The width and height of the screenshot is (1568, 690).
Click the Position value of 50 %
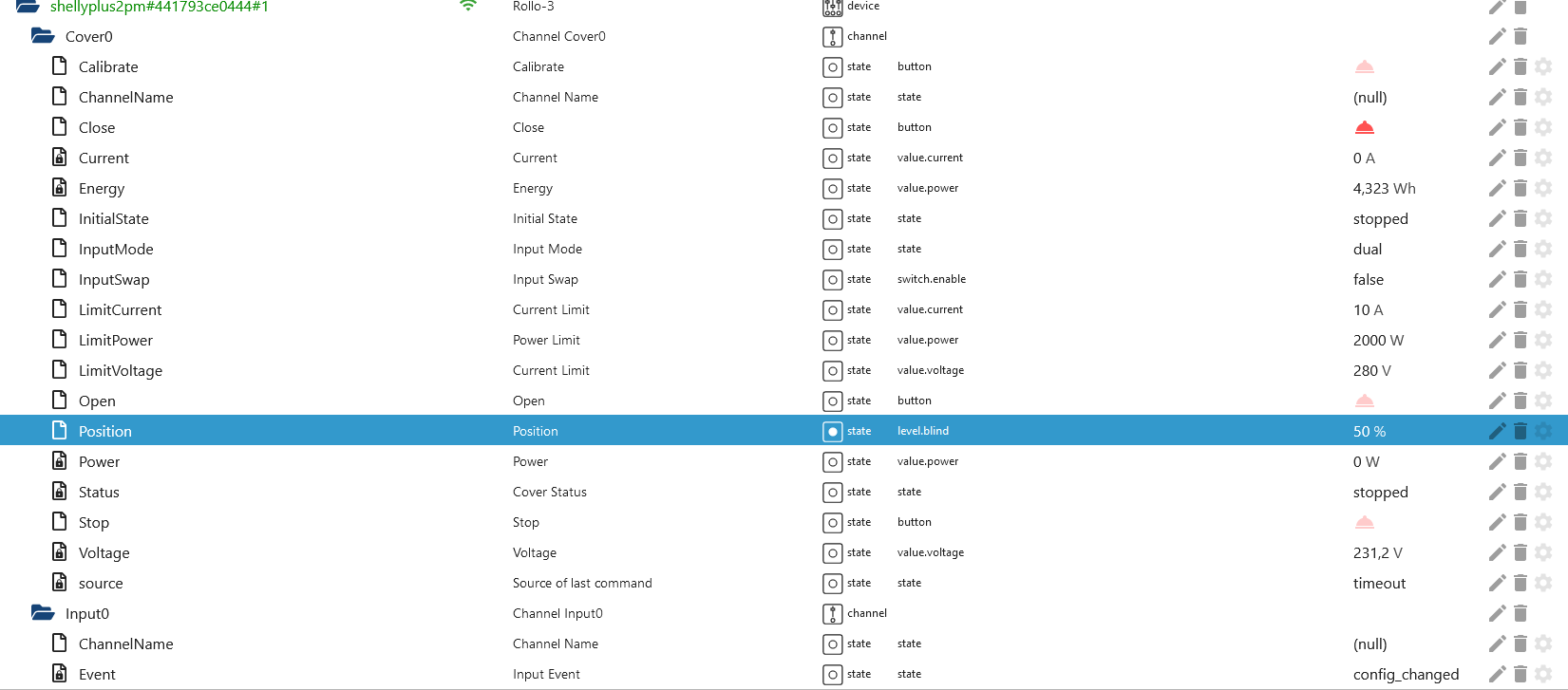pyautogui.click(x=1369, y=431)
